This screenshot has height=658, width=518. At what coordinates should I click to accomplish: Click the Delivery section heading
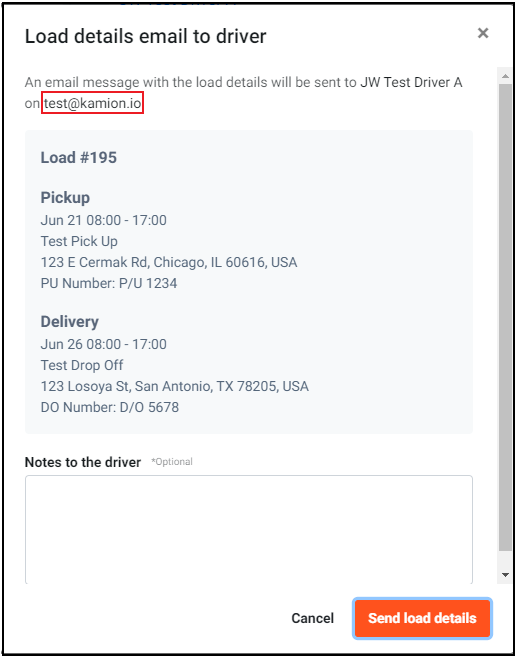[70, 321]
